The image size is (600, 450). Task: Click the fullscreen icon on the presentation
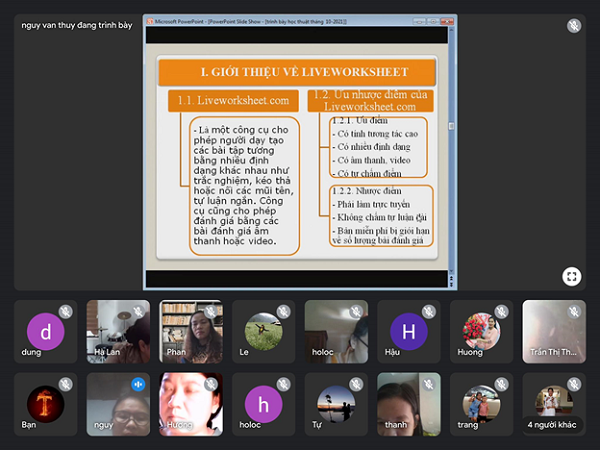pos(572,276)
